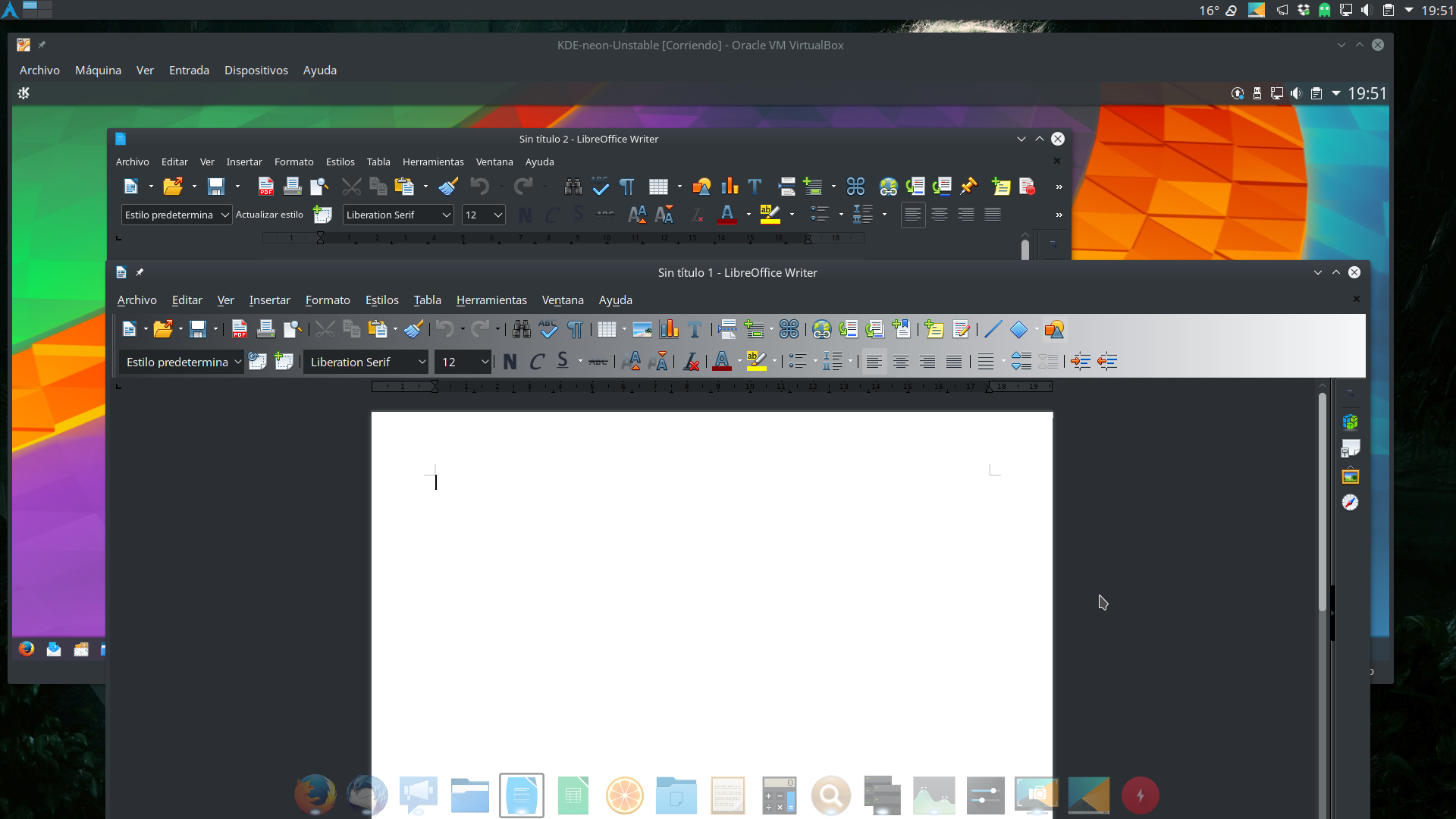Click the Print icon in Sin título 1 toolbar
Image resolution: width=1456 pixels, height=819 pixels.
tap(265, 329)
